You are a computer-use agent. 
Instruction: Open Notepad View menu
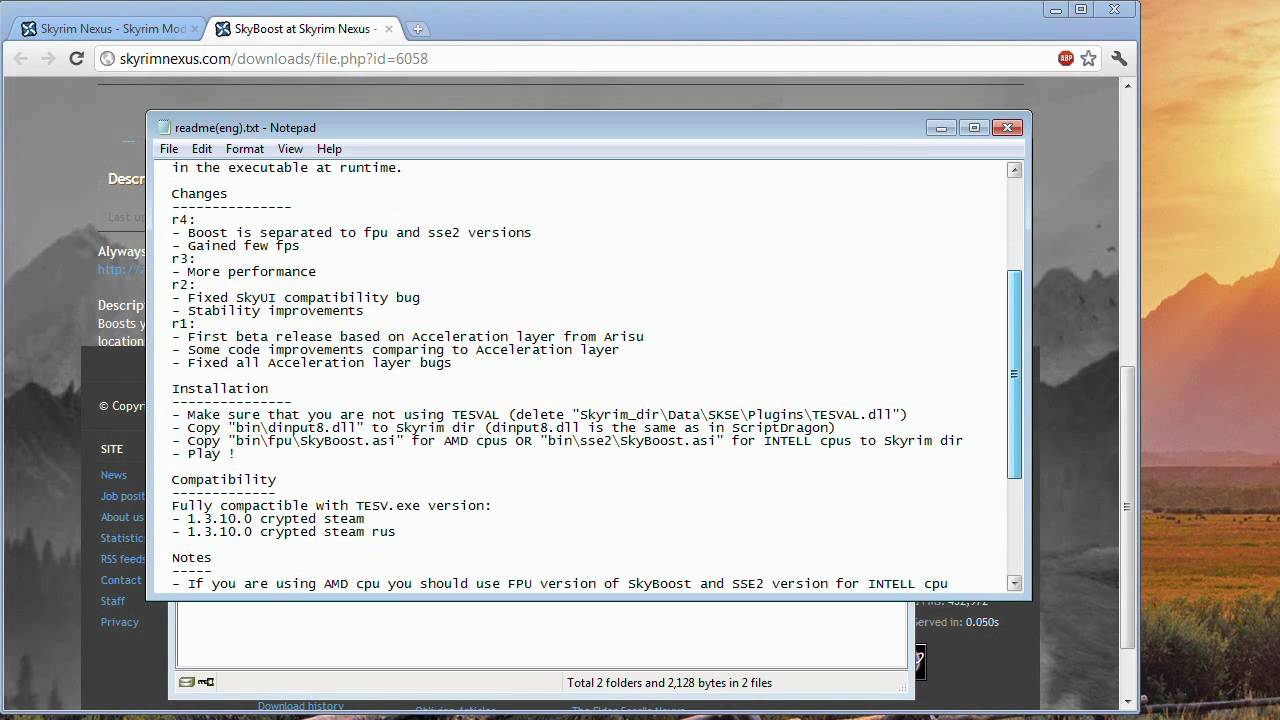pos(290,149)
